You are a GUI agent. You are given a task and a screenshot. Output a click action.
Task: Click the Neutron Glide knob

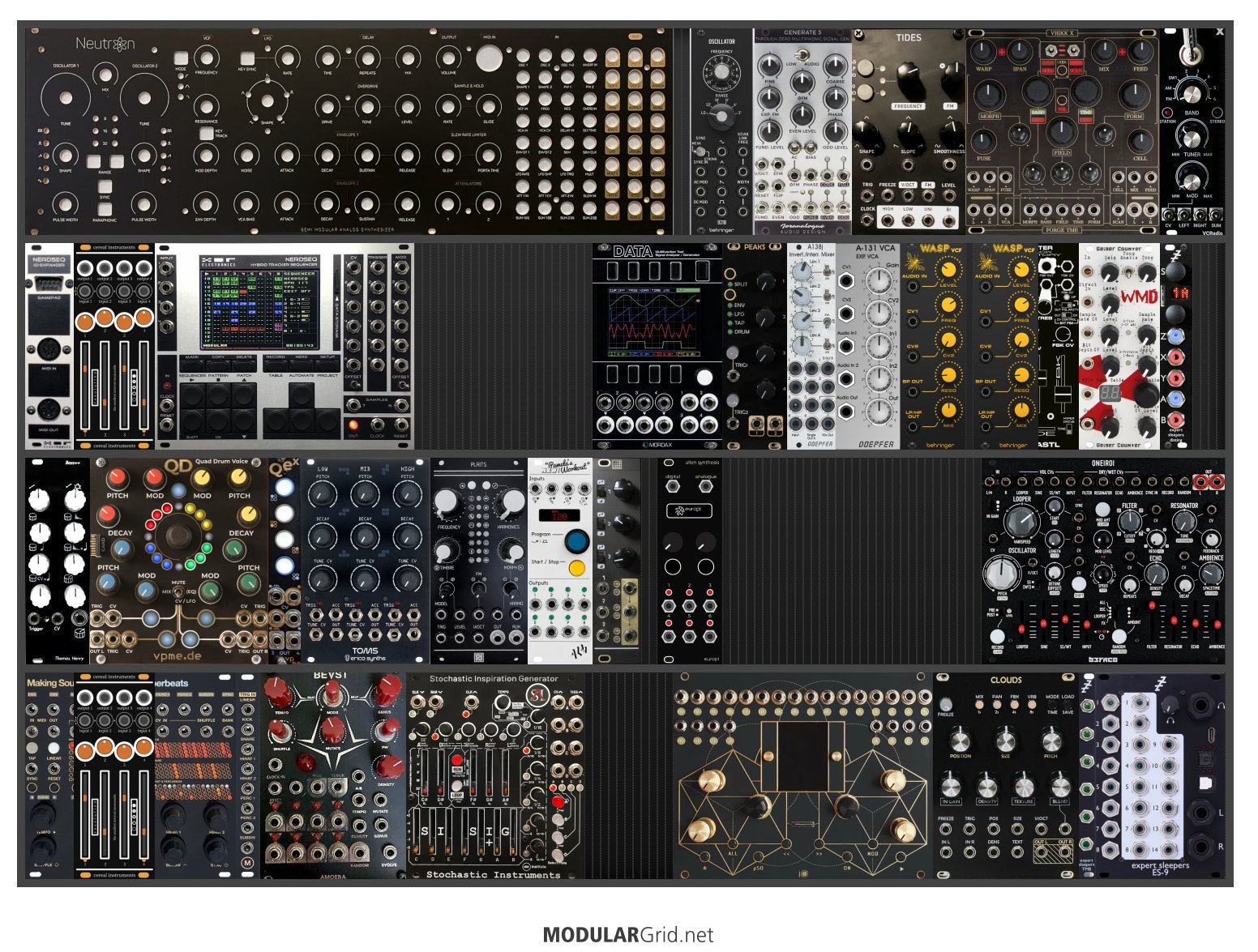click(488, 107)
